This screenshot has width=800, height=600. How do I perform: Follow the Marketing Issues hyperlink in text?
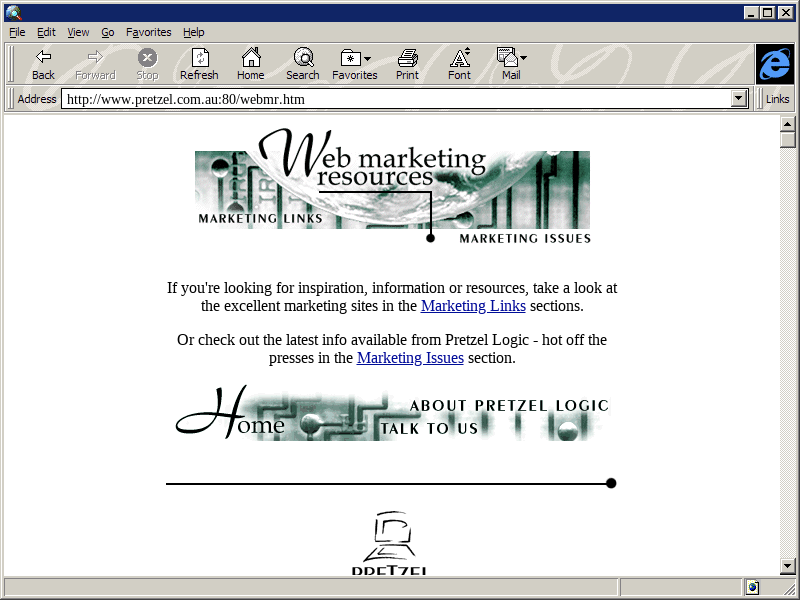click(x=410, y=357)
